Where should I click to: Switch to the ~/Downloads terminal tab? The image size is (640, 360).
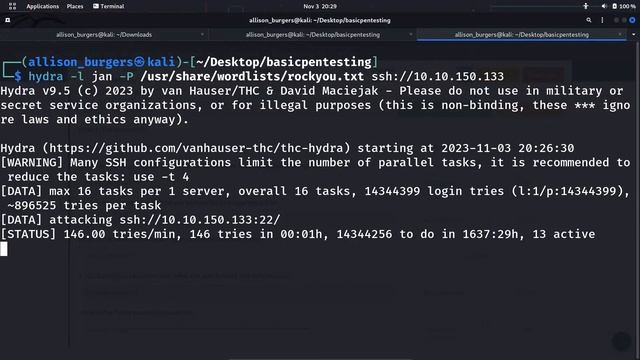pos(104,35)
